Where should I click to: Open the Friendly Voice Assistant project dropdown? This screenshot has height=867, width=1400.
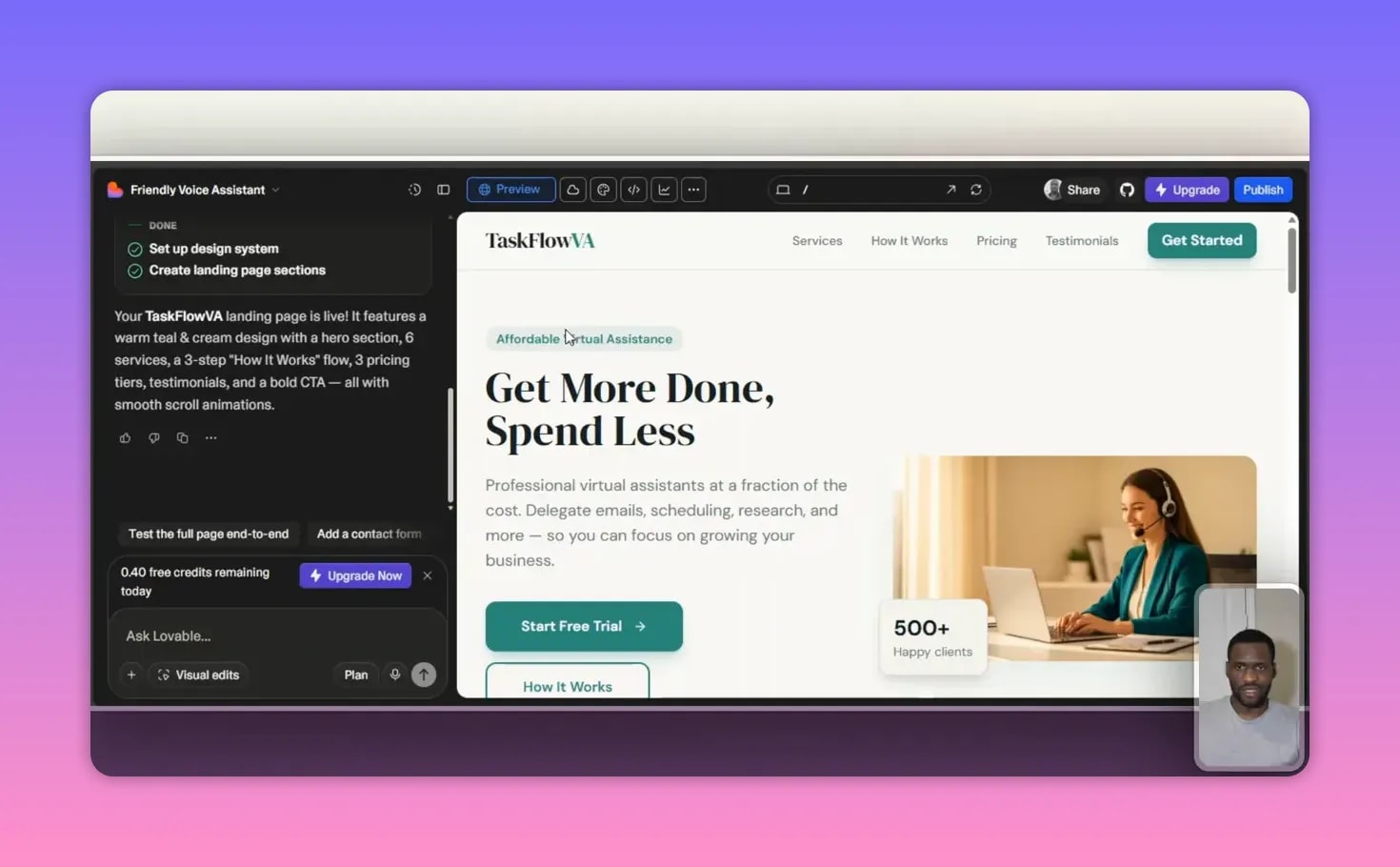[205, 190]
